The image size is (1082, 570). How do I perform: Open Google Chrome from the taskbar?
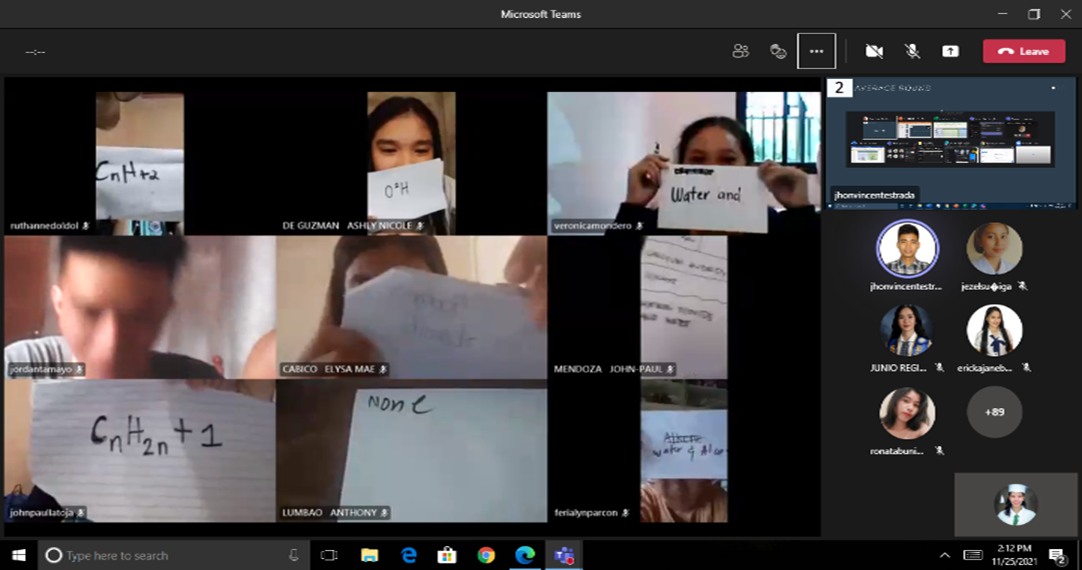coord(486,555)
